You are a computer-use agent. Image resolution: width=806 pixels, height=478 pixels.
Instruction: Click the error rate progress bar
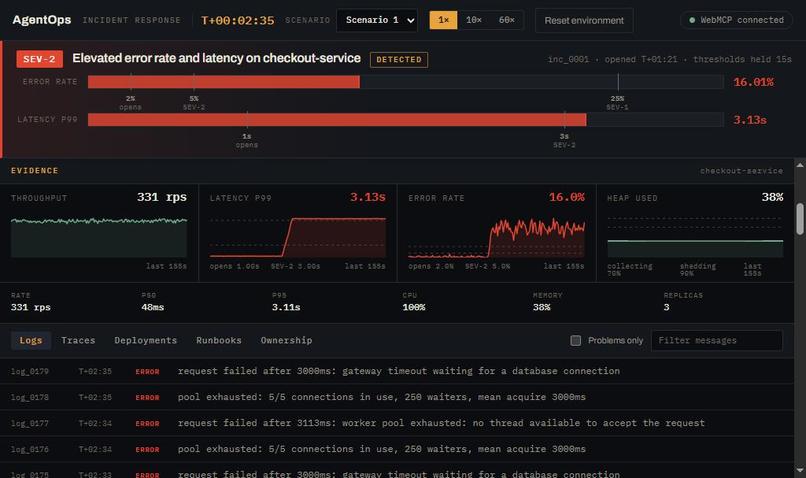pos(406,82)
